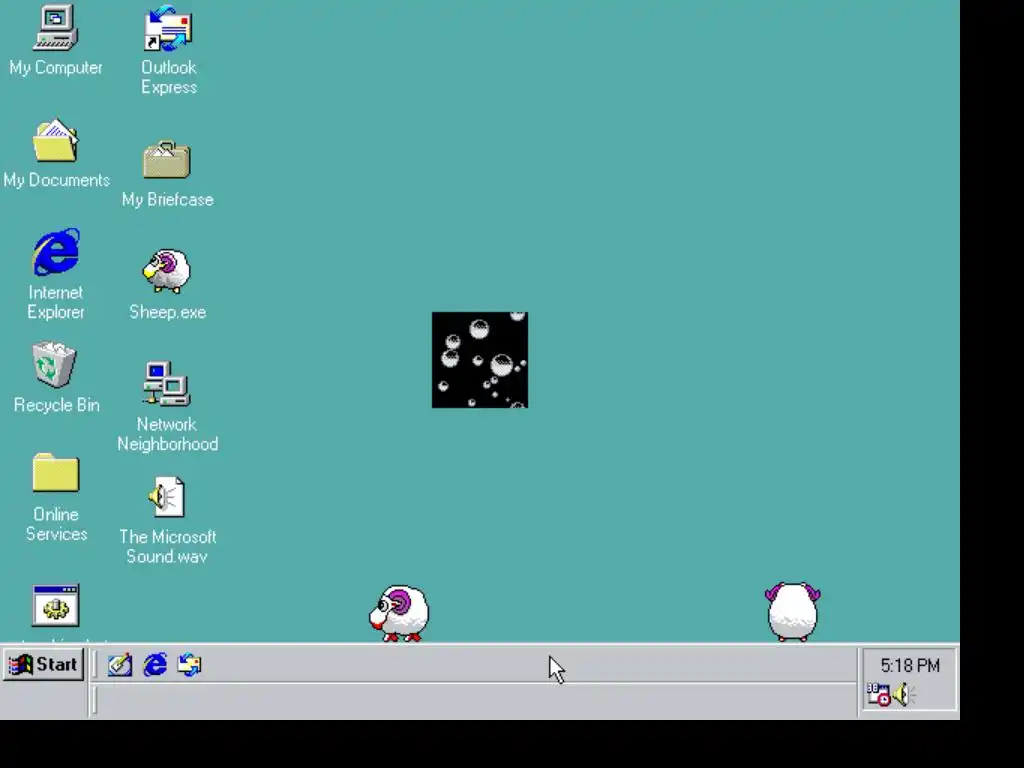Launch Internet Explorer from quick launch bar
Screen dimensions: 1024x768
point(155,665)
